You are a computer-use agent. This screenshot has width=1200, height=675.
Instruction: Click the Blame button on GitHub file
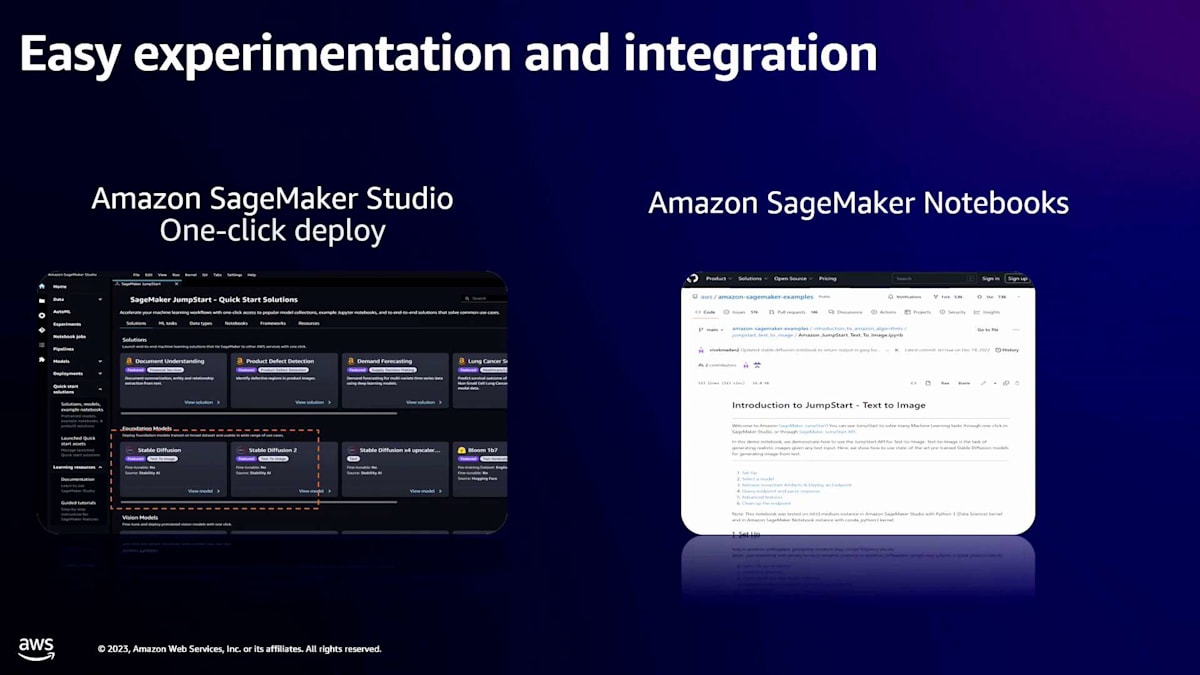964,383
